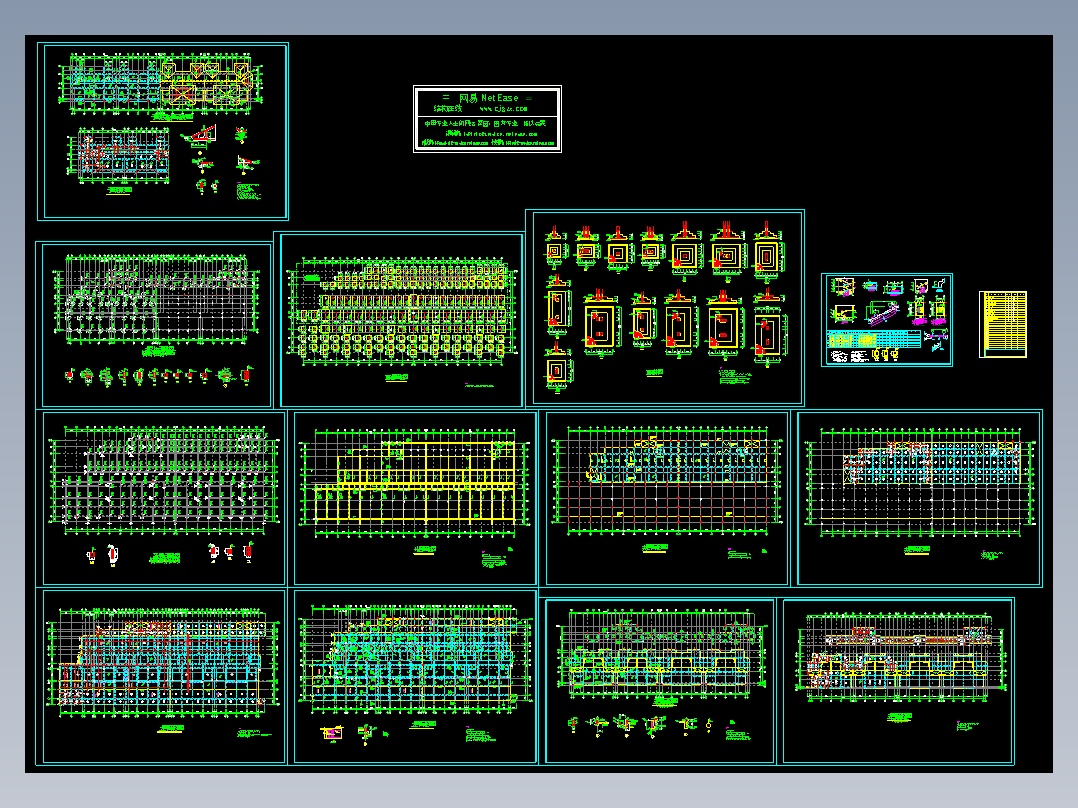Select the grey column plan with red details below

click(164, 499)
